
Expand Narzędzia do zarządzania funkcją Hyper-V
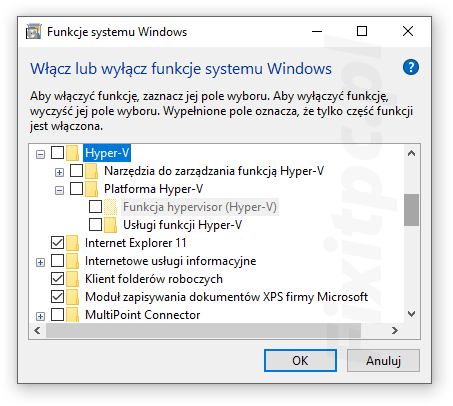59,172
